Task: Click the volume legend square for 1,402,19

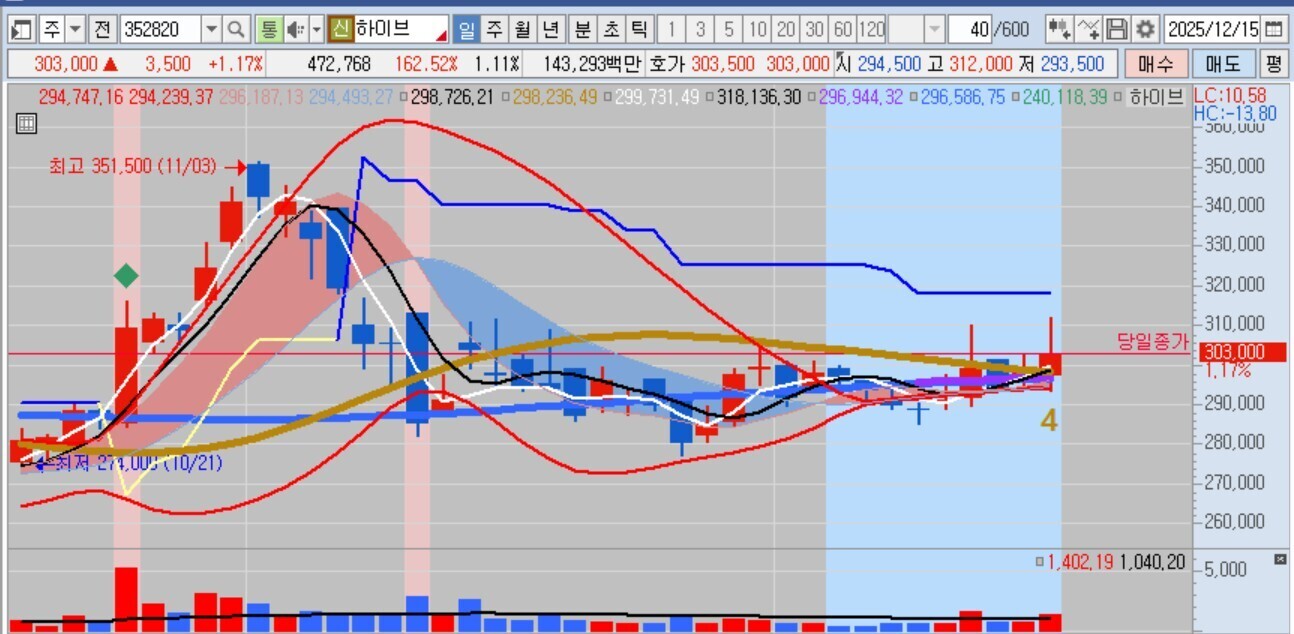Action: pos(1041,563)
